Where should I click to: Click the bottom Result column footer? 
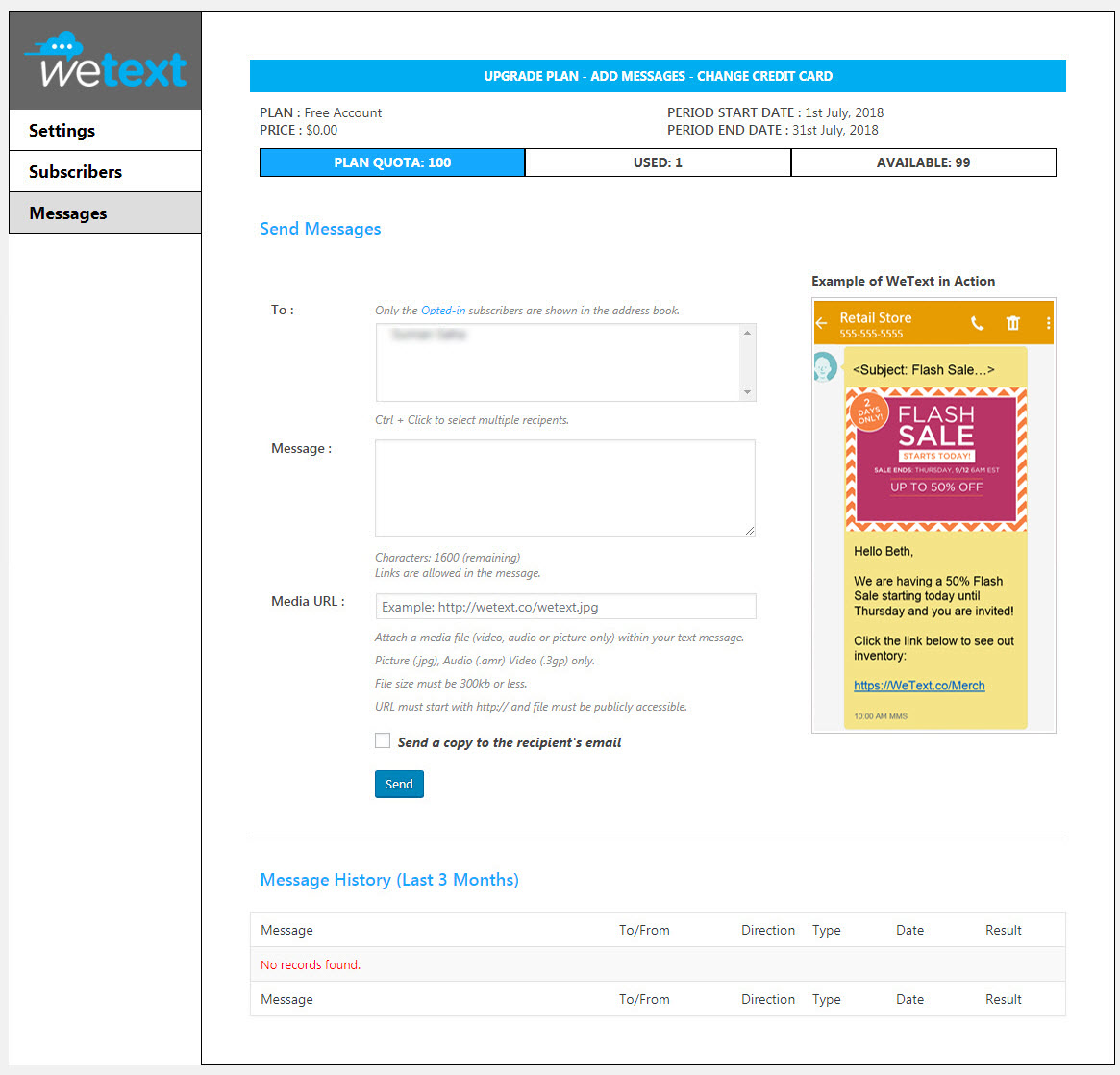click(x=1004, y=999)
